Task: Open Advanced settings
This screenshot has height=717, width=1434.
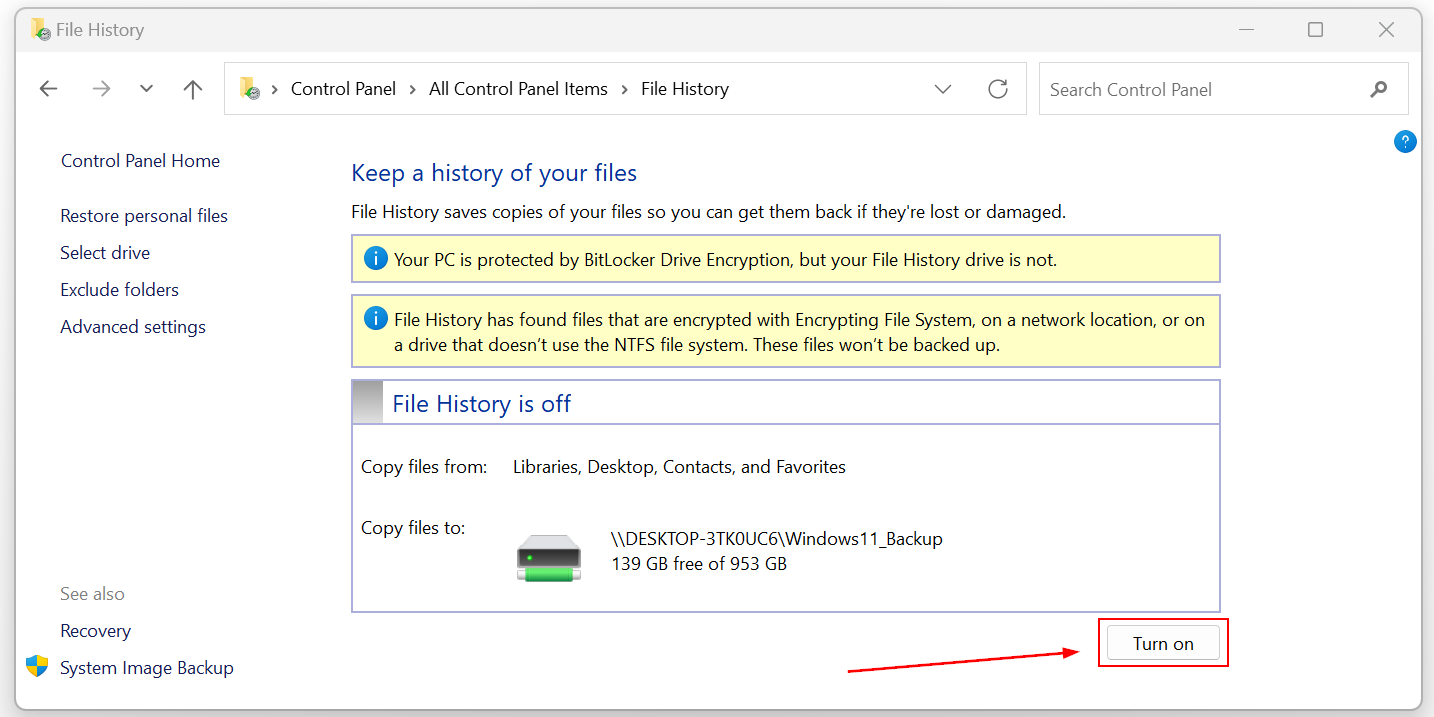Action: point(133,327)
